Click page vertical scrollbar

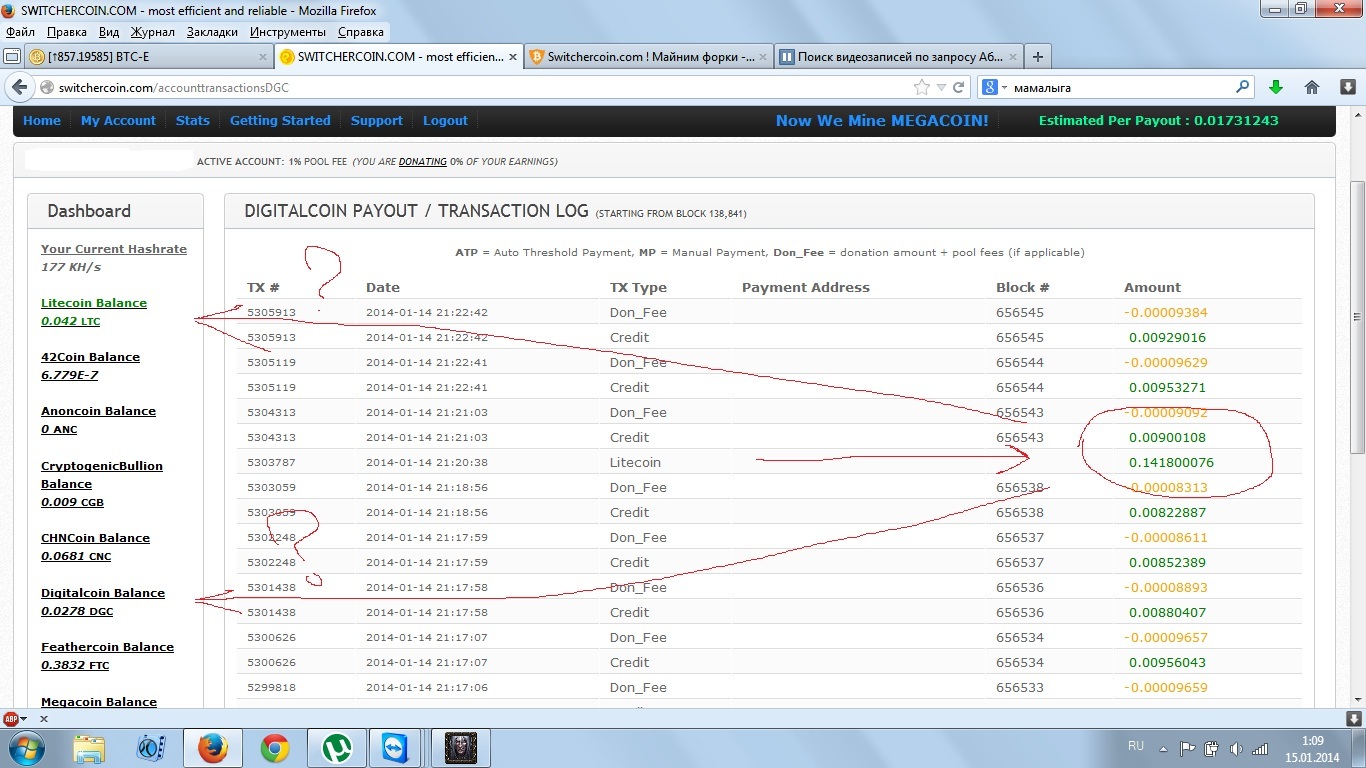click(x=1357, y=316)
